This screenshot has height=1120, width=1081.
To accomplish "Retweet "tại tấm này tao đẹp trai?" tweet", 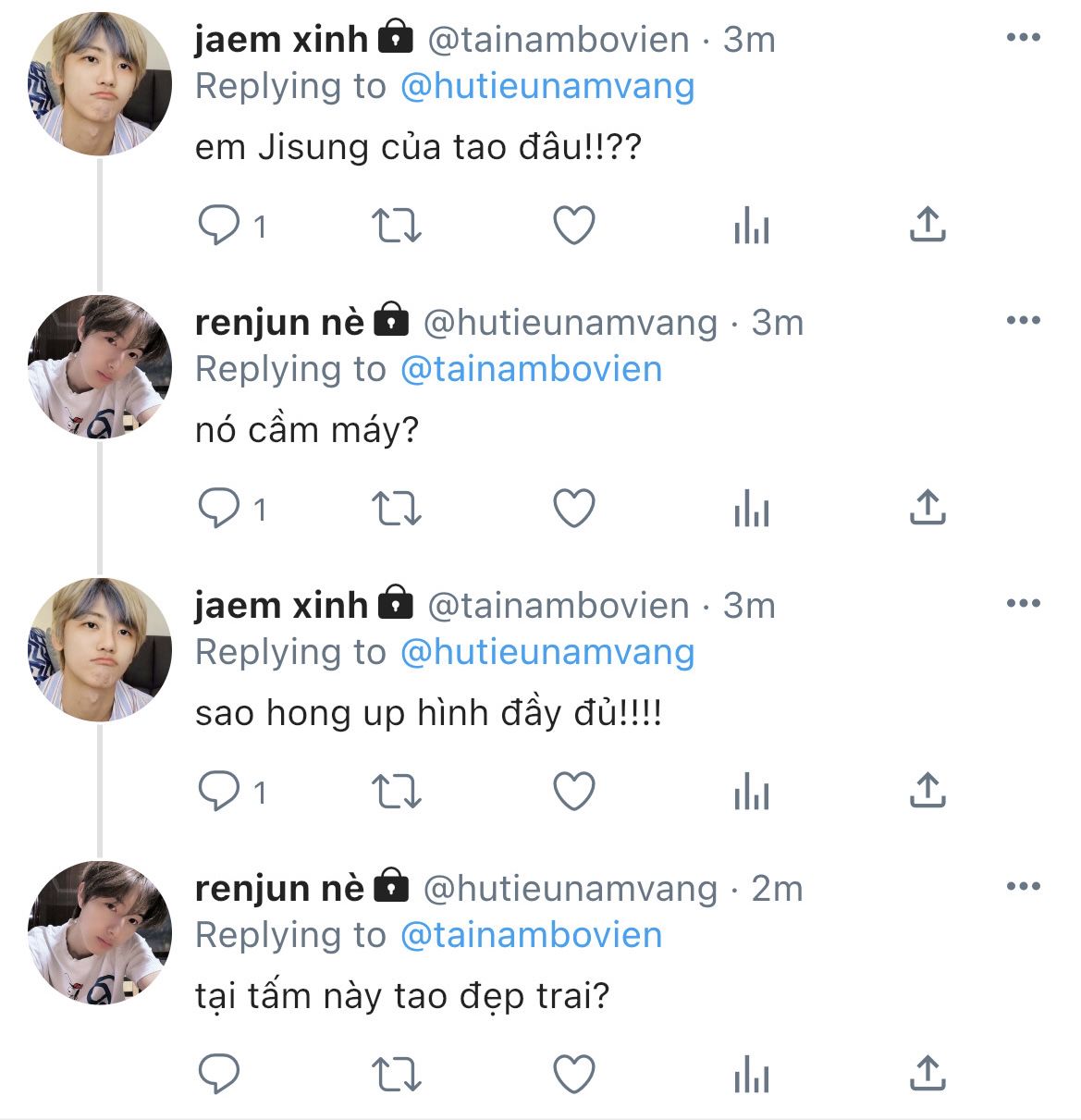I will coord(396,1074).
